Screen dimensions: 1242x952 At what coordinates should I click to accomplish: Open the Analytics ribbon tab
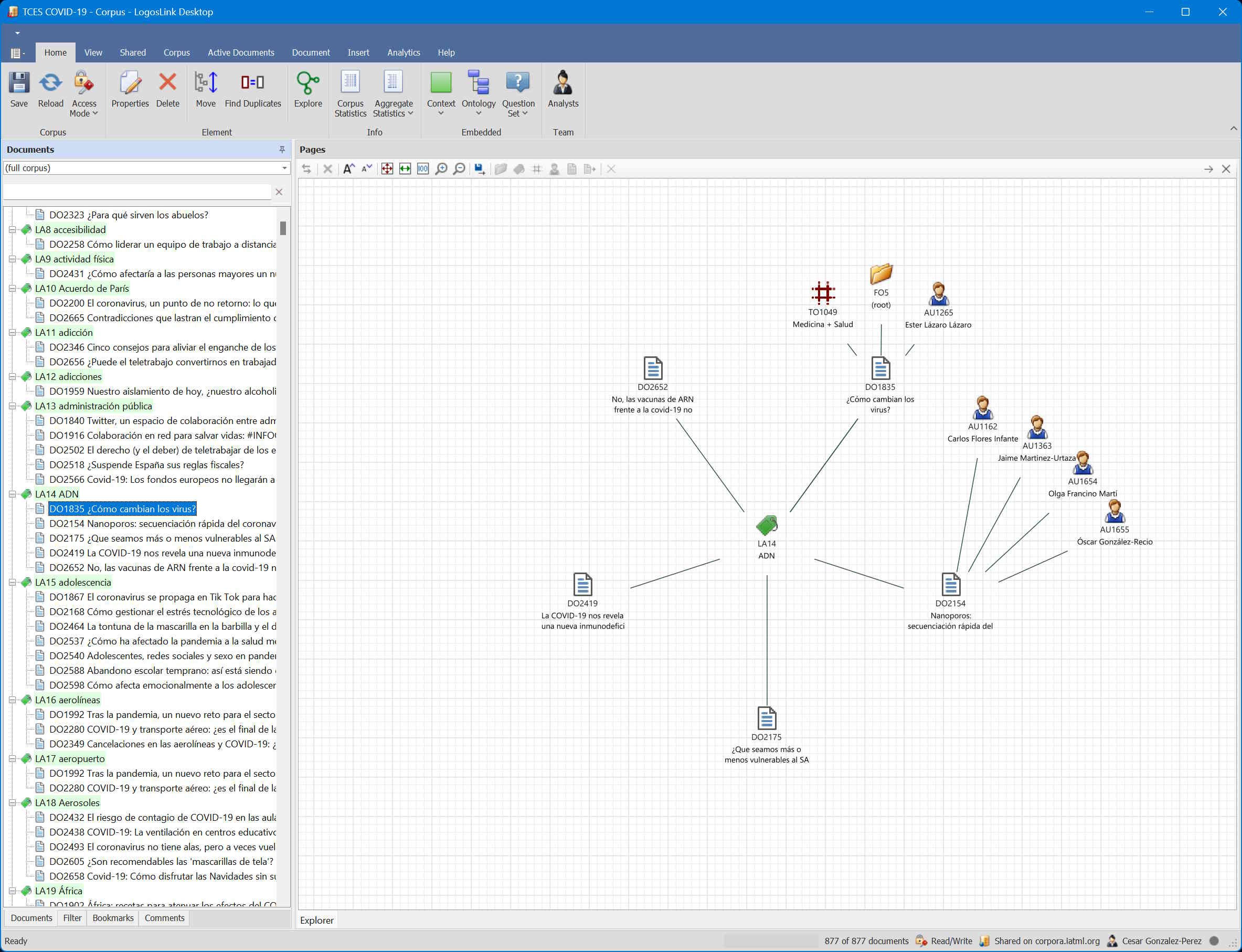404,52
